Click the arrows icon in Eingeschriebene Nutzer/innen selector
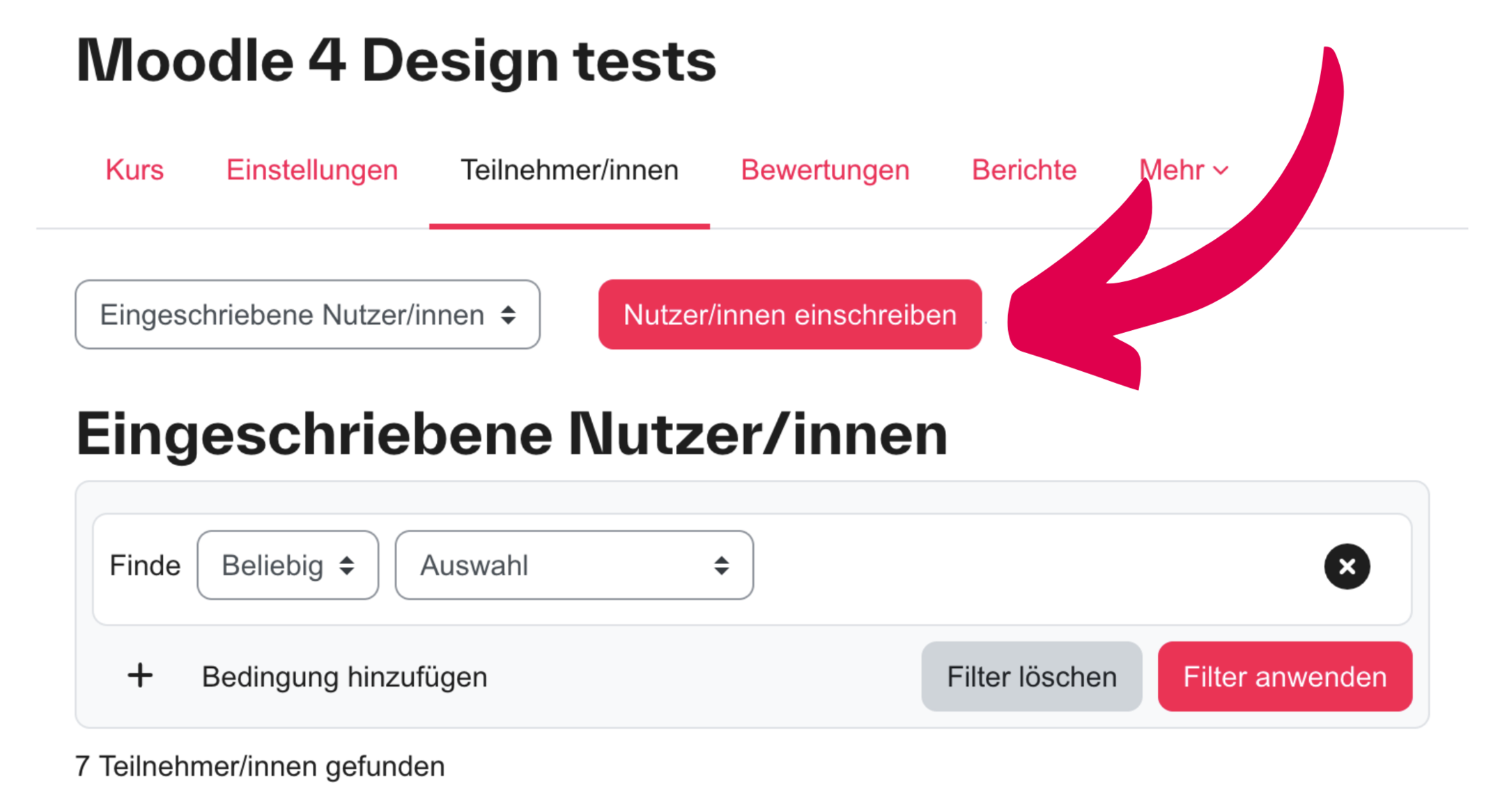The width and height of the screenshot is (1491, 812). click(508, 315)
